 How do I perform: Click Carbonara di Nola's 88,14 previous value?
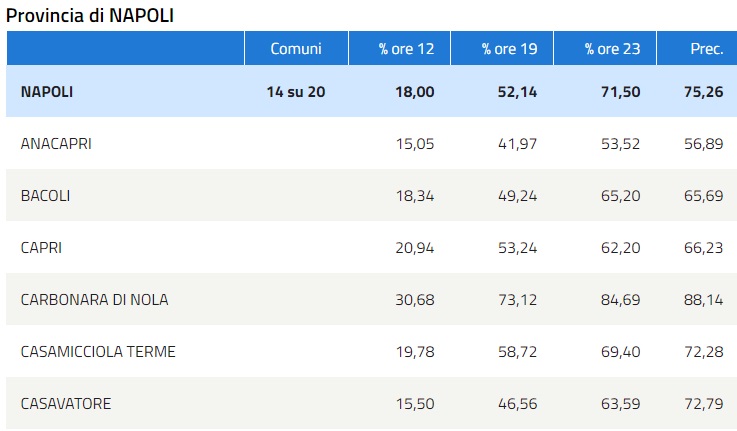(x=705, y=300)
